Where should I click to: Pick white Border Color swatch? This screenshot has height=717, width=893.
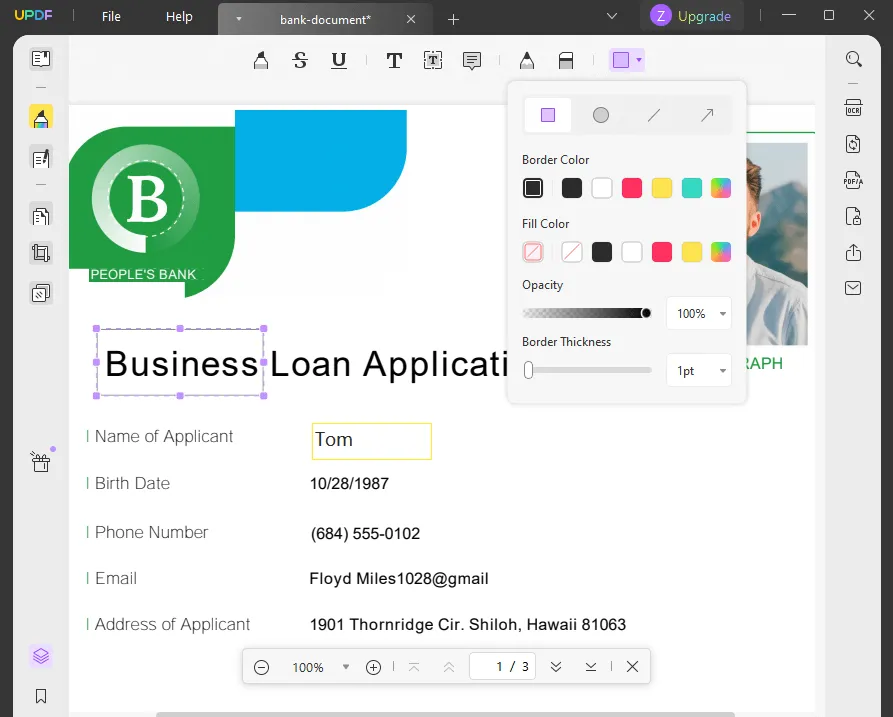[602, 188]
